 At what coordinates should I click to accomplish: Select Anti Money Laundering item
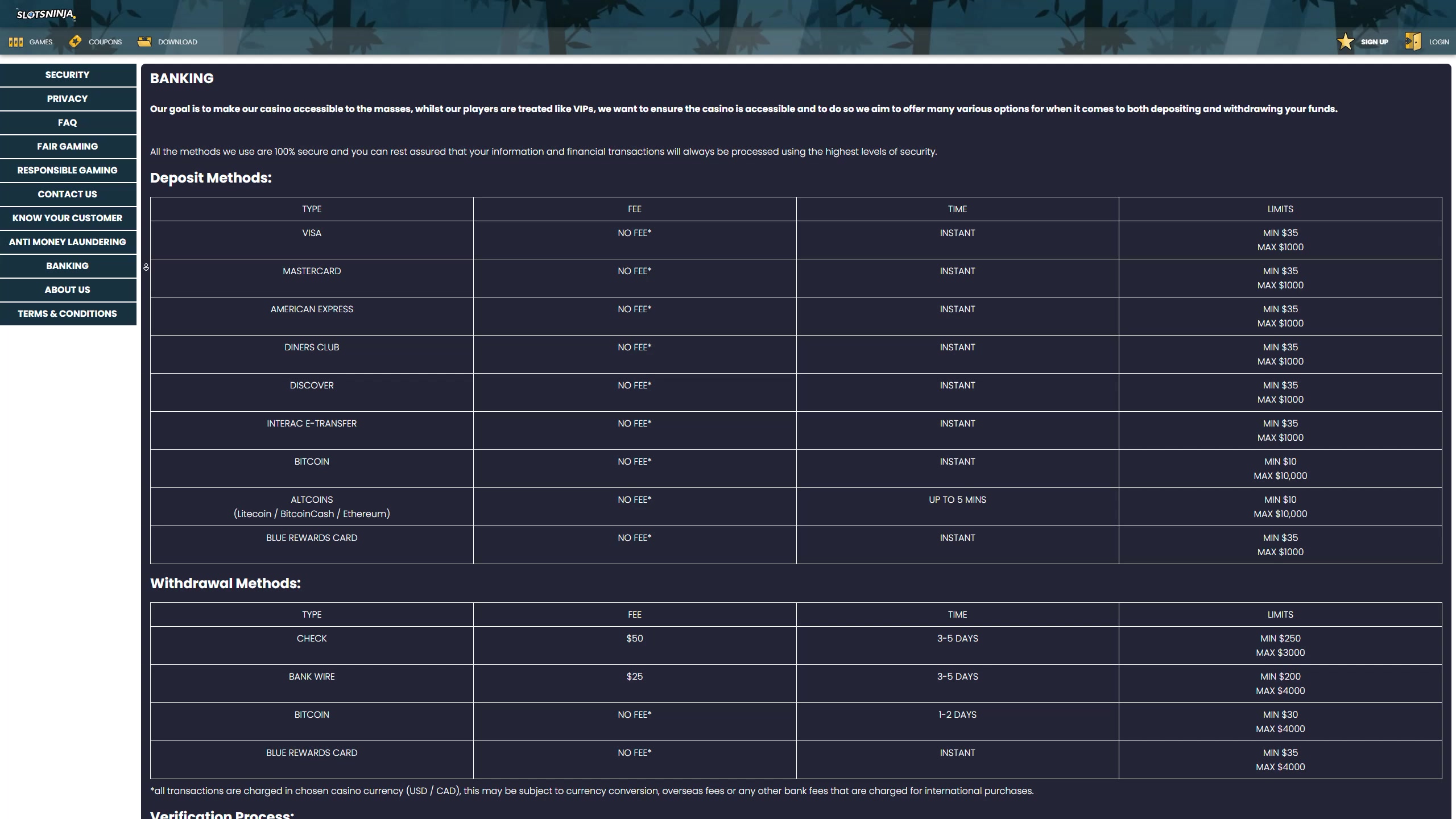click(67, 242)
